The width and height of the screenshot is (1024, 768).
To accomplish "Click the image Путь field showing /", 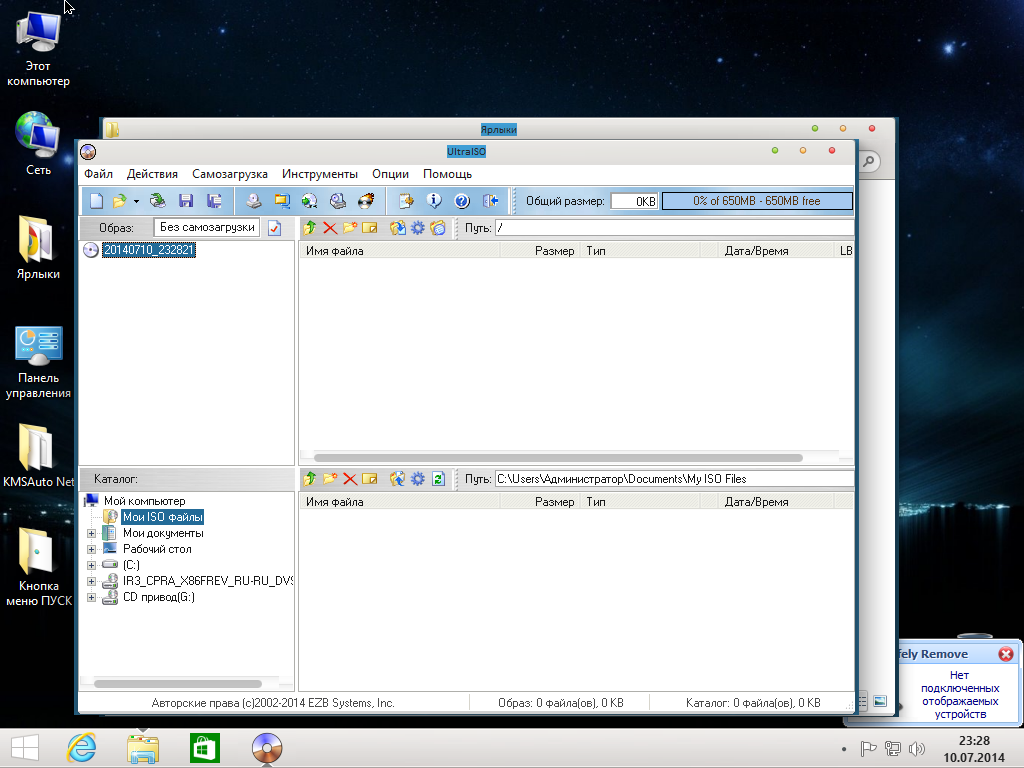I will pyautogui.click(x=675, y=228).
